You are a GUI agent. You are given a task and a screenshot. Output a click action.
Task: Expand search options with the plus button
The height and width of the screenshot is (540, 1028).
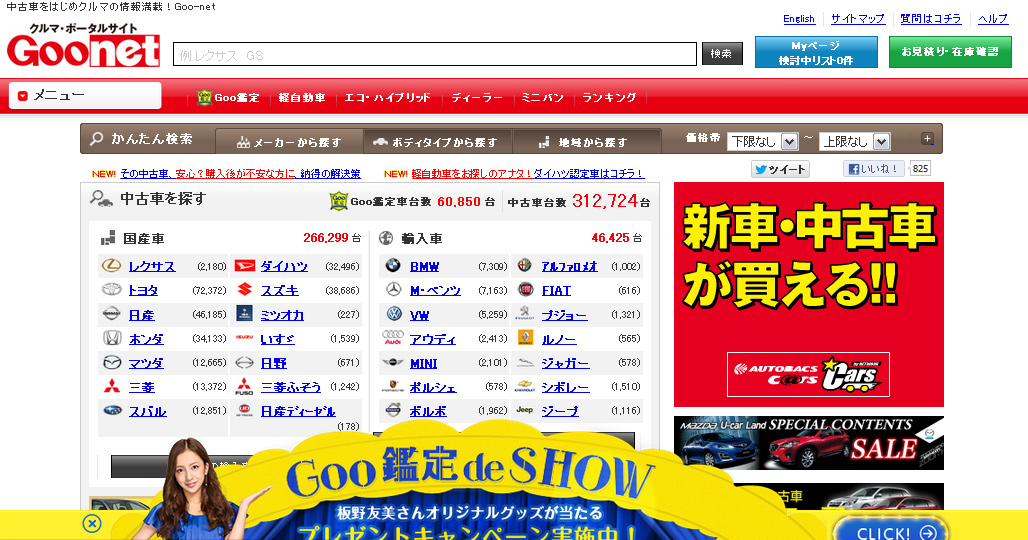coord(927,139)
